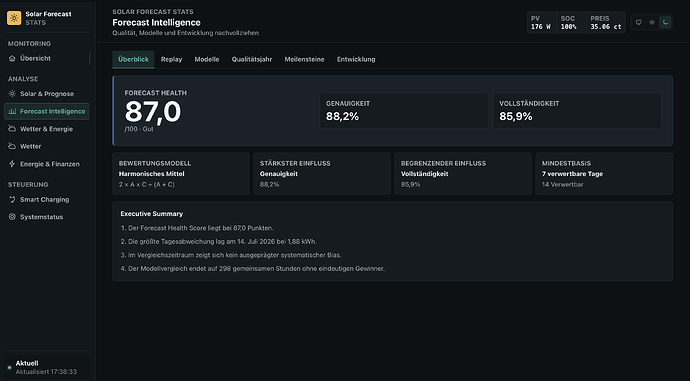Switch to system theme with the monitor icon
Image resolution: width=690 pixels, height=381 pixels.
pyautogui.click(x=639, y=22)
